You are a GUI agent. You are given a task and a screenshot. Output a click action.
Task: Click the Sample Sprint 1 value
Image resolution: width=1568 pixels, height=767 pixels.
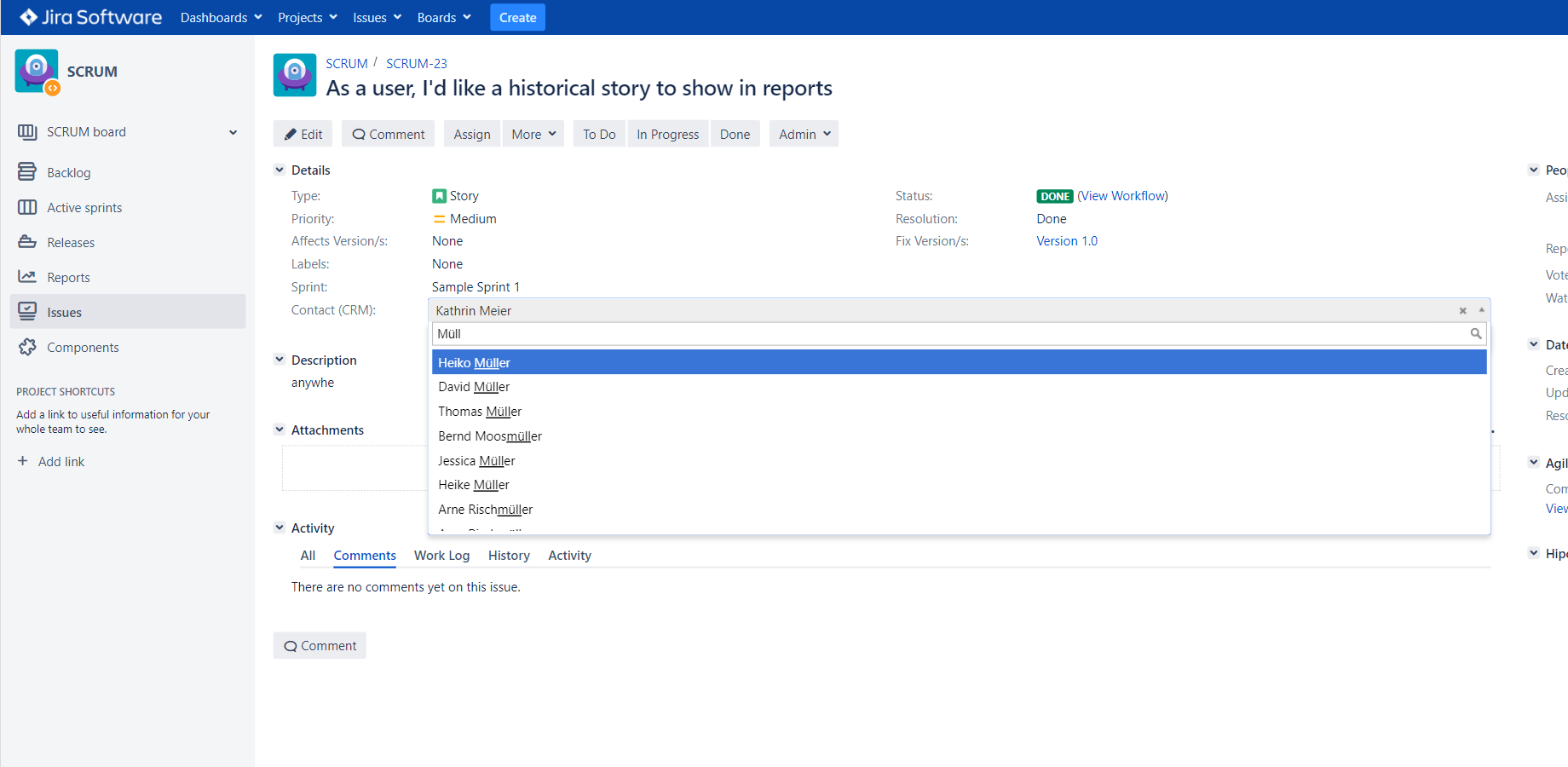point(476,287)
